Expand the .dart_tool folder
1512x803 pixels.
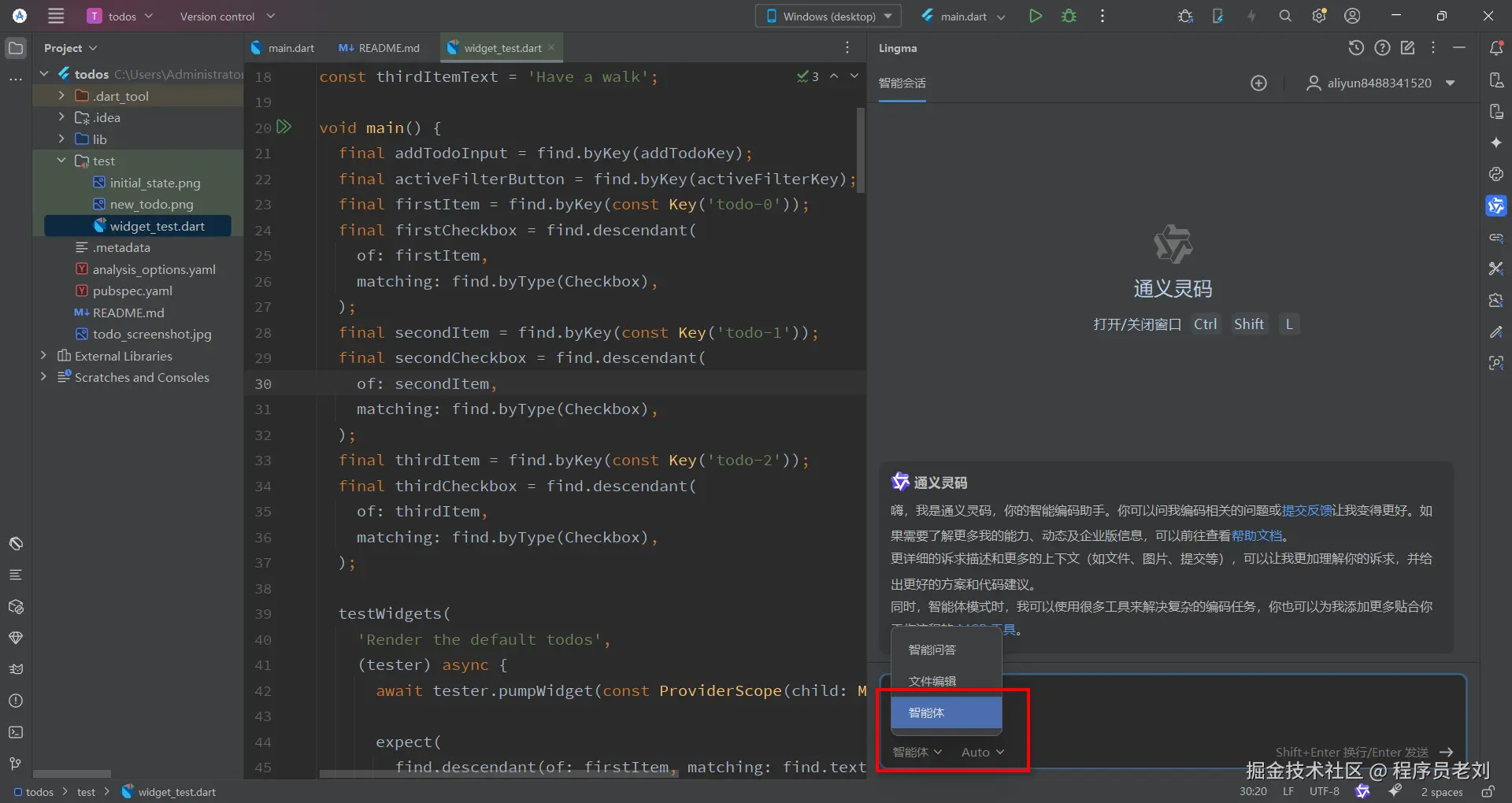pos(61,96)
